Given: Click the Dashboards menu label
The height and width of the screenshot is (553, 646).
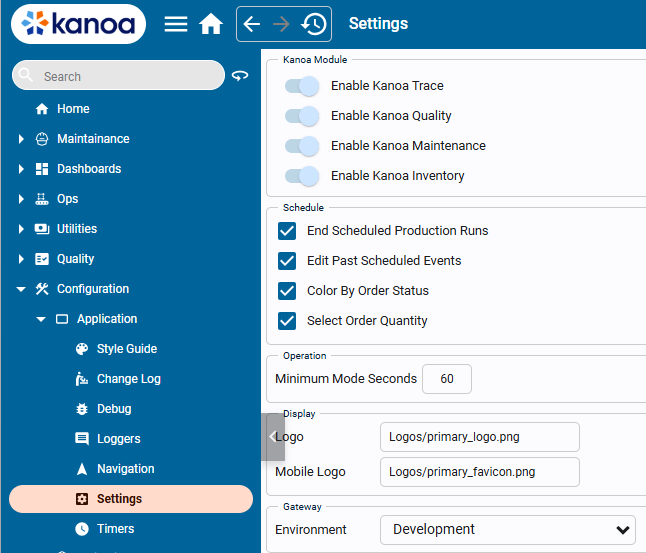Looking at the screenshot, I should click(89, 169).
